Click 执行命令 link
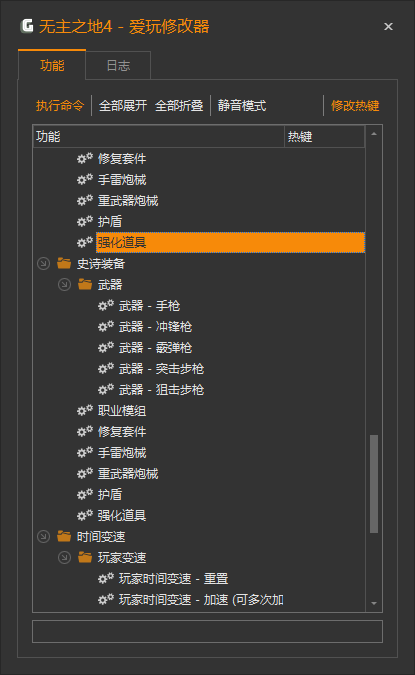Image resolution: width=415 pixels, height=675 pixels. pyautogui.click(x=60, y=105)
